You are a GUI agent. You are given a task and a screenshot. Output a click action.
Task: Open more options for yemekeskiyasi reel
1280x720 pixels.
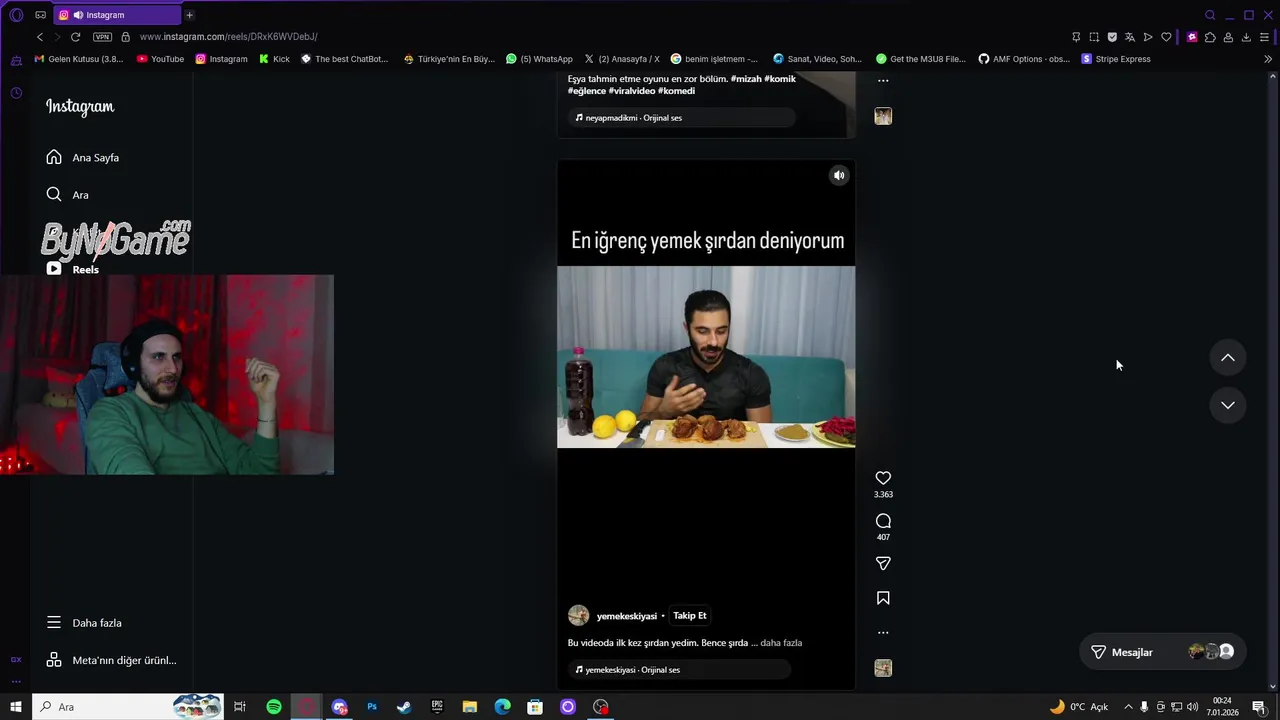coord(883,632)
